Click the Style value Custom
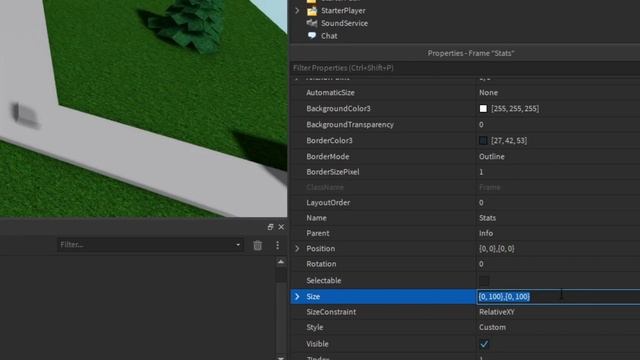 pos(492,327)
